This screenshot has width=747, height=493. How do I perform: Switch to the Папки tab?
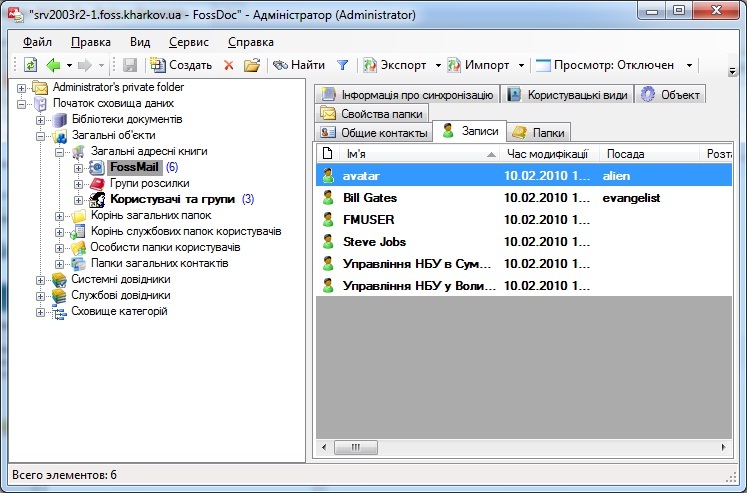(x=538, y=132)
